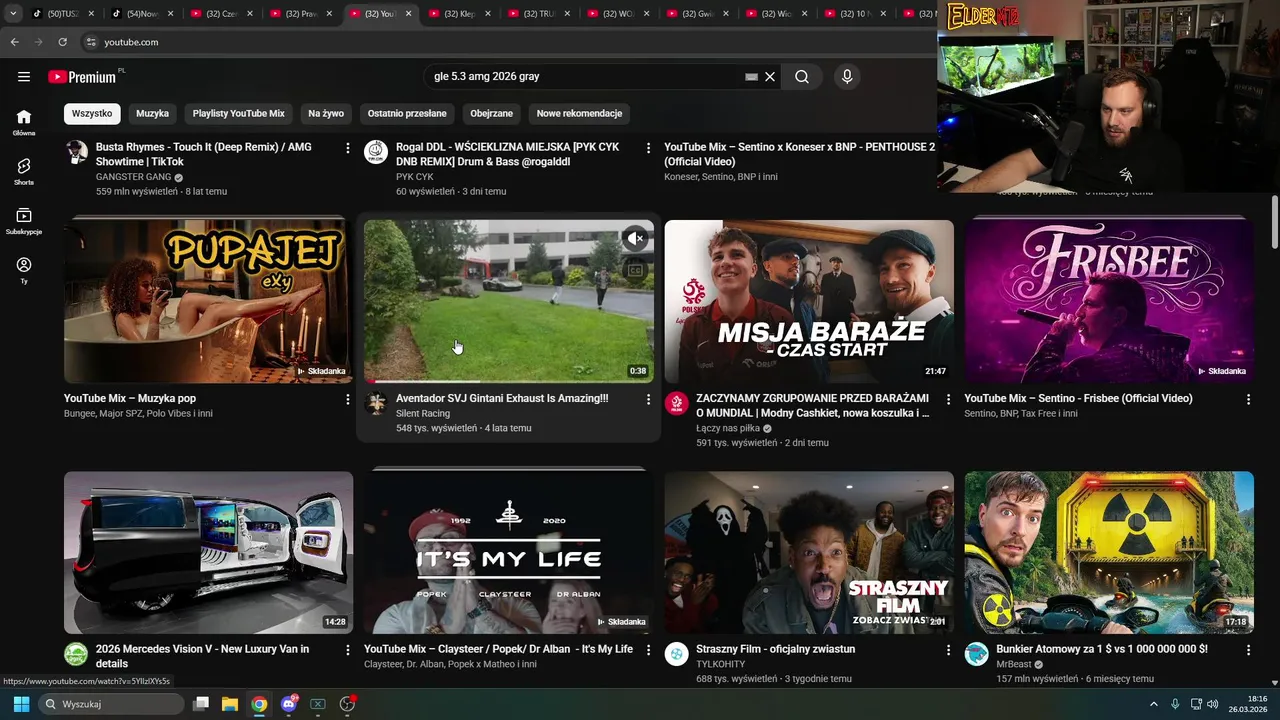Open 2026 Mercedes Vision V title link
Screen dimensions: 1280x720
pyautogui.click(x=202, y=656)
